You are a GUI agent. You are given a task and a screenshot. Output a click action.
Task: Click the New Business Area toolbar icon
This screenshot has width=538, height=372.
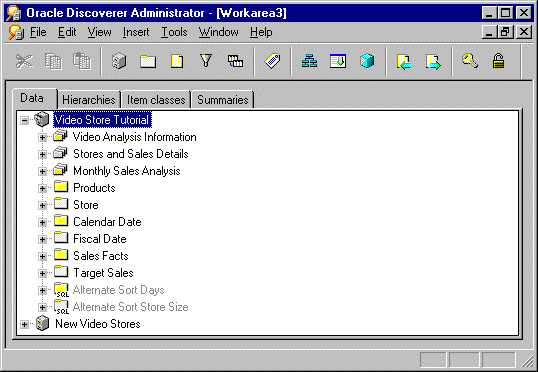pos(119,61)
